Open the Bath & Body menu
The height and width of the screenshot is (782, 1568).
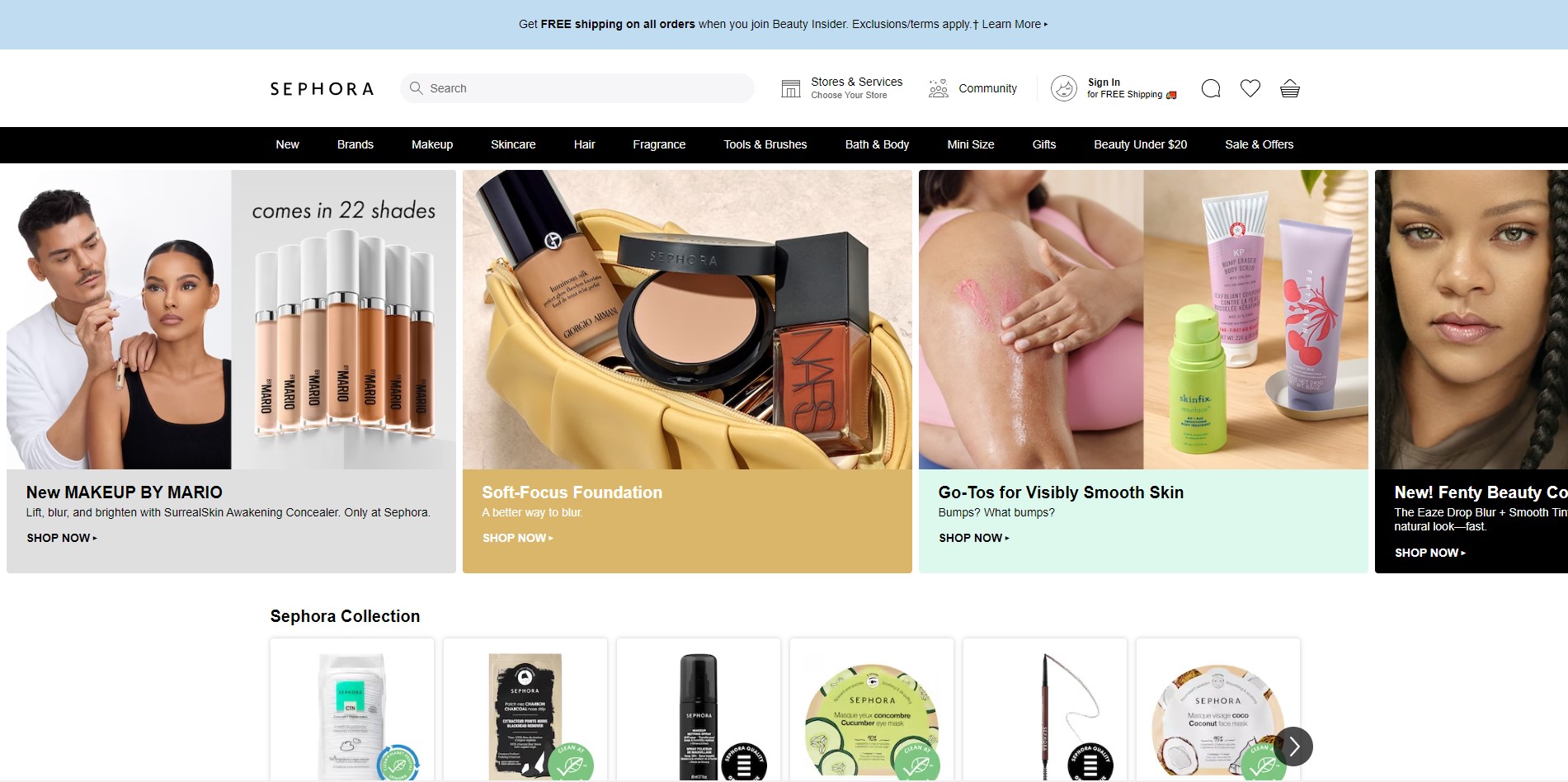click(877, 144)
